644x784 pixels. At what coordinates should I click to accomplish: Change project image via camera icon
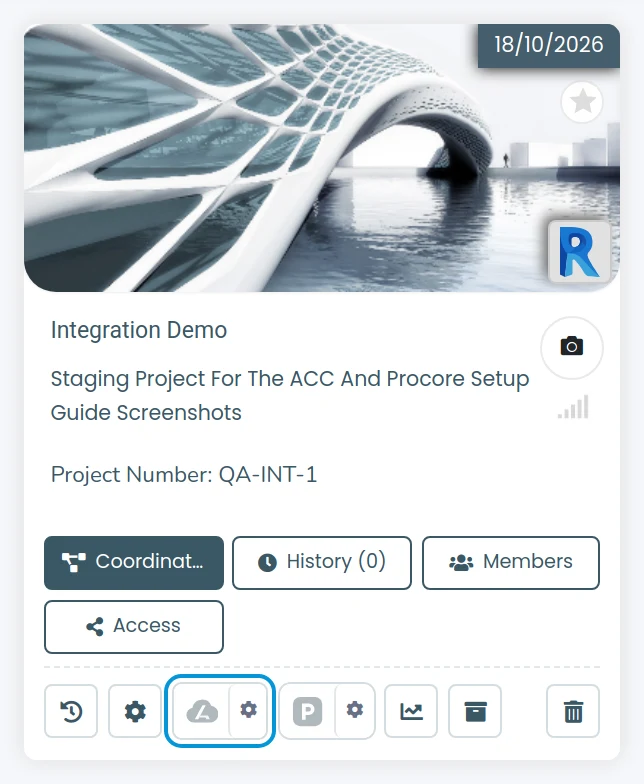pyautogui.click(x=572, y=347)
